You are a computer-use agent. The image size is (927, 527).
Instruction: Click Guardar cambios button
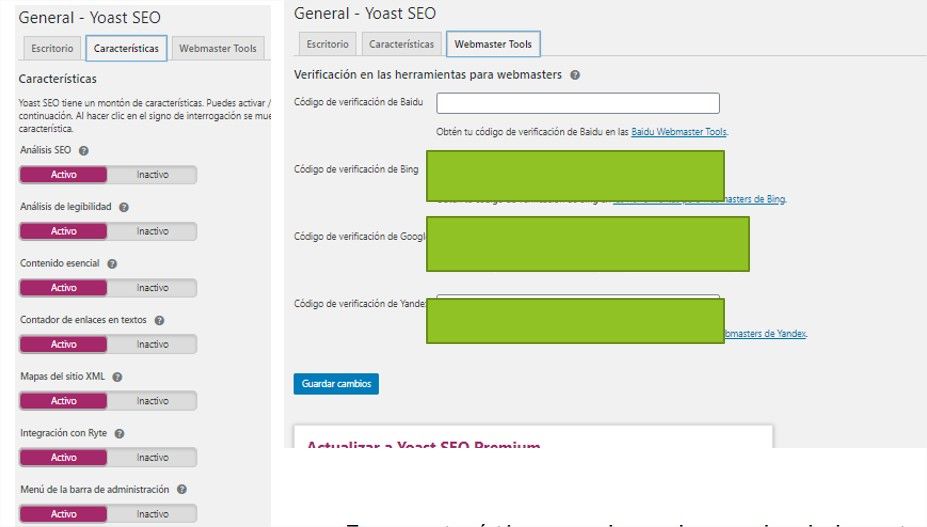(x=336, y=384)
